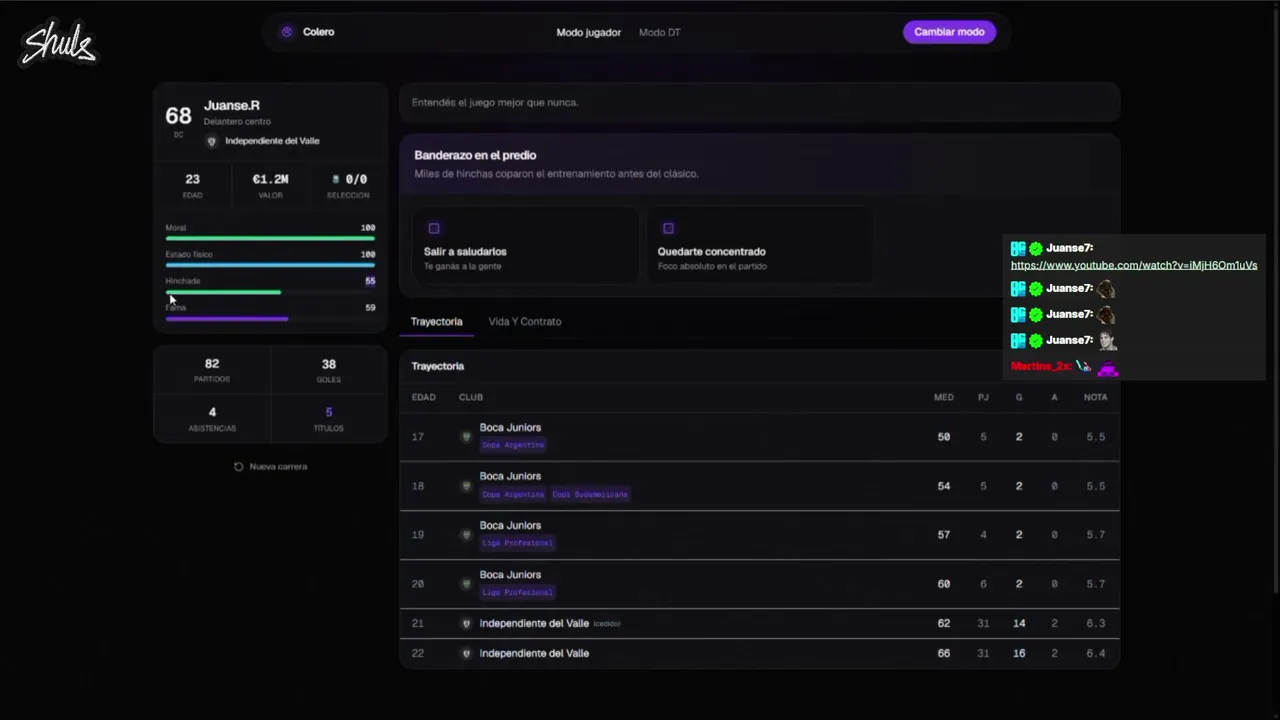This screenshot has width=1280, height=720.
Task: Switch to Modo jugador
Action: (589, 32)
